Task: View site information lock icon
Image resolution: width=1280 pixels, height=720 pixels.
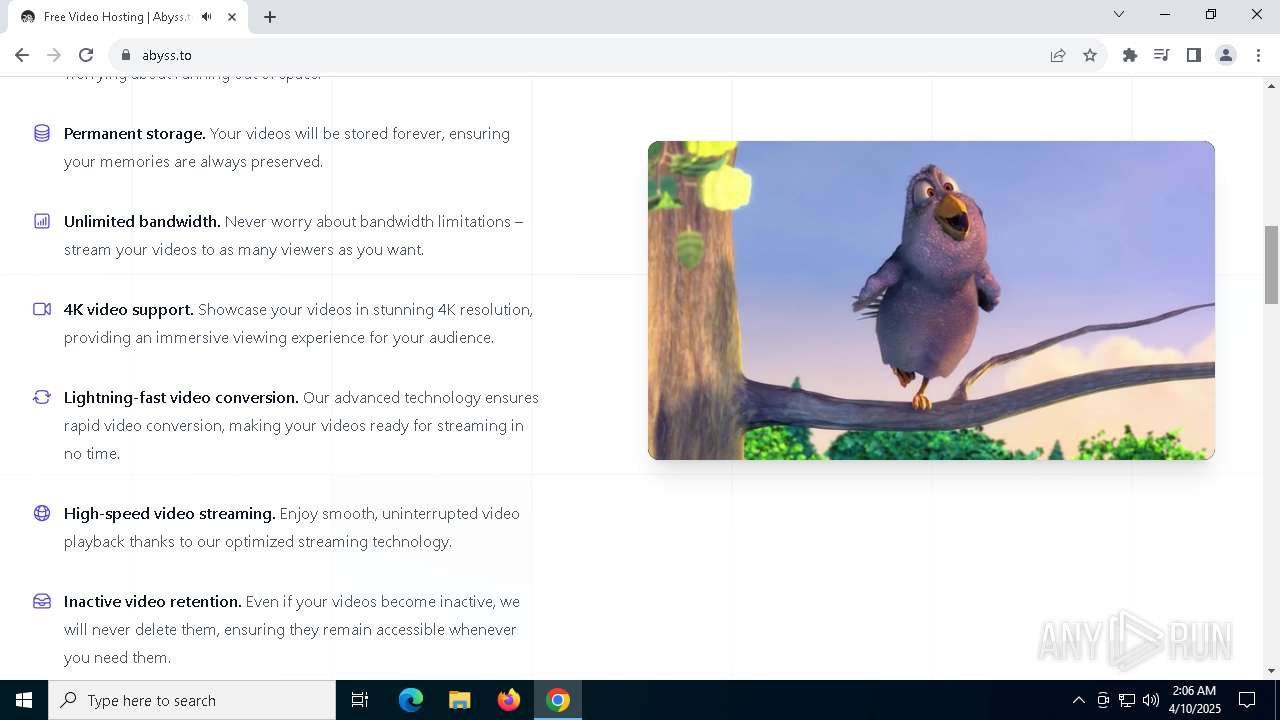Action: click(x=126, y=55)
